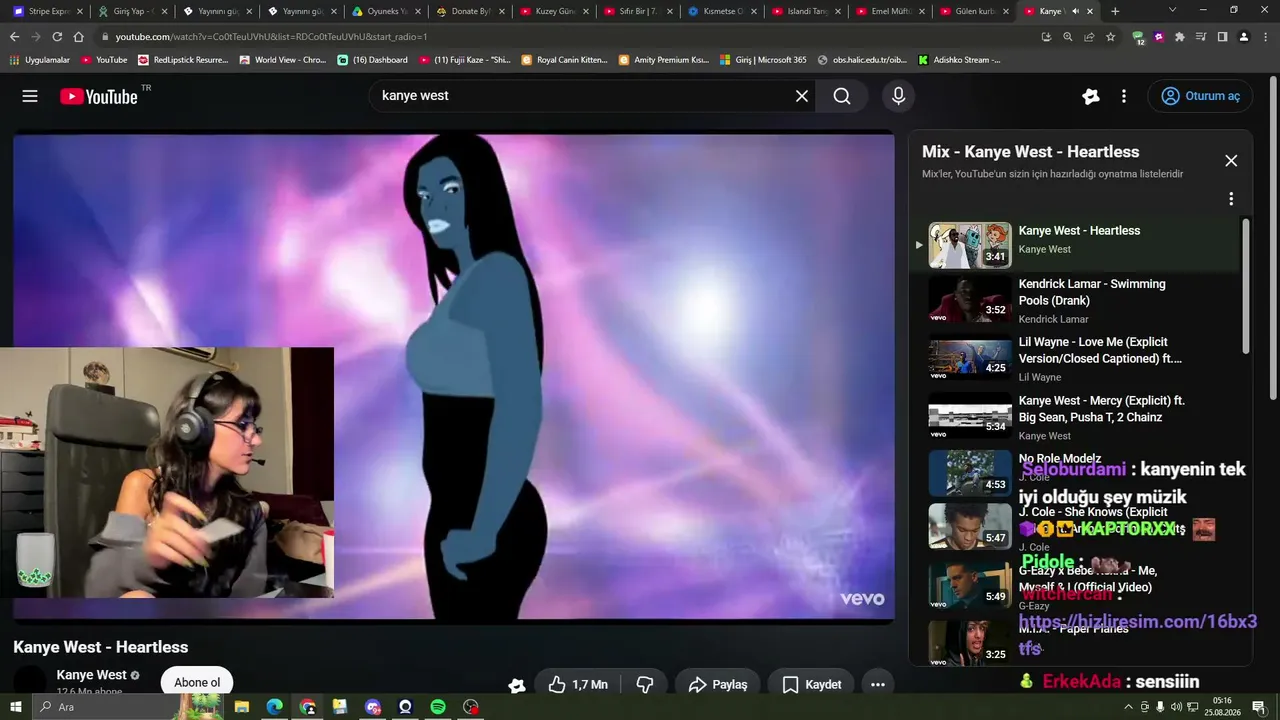Switch to the Kuzey Güney tab
Viewport: 1280px width, 720px height.
(555, 11)
